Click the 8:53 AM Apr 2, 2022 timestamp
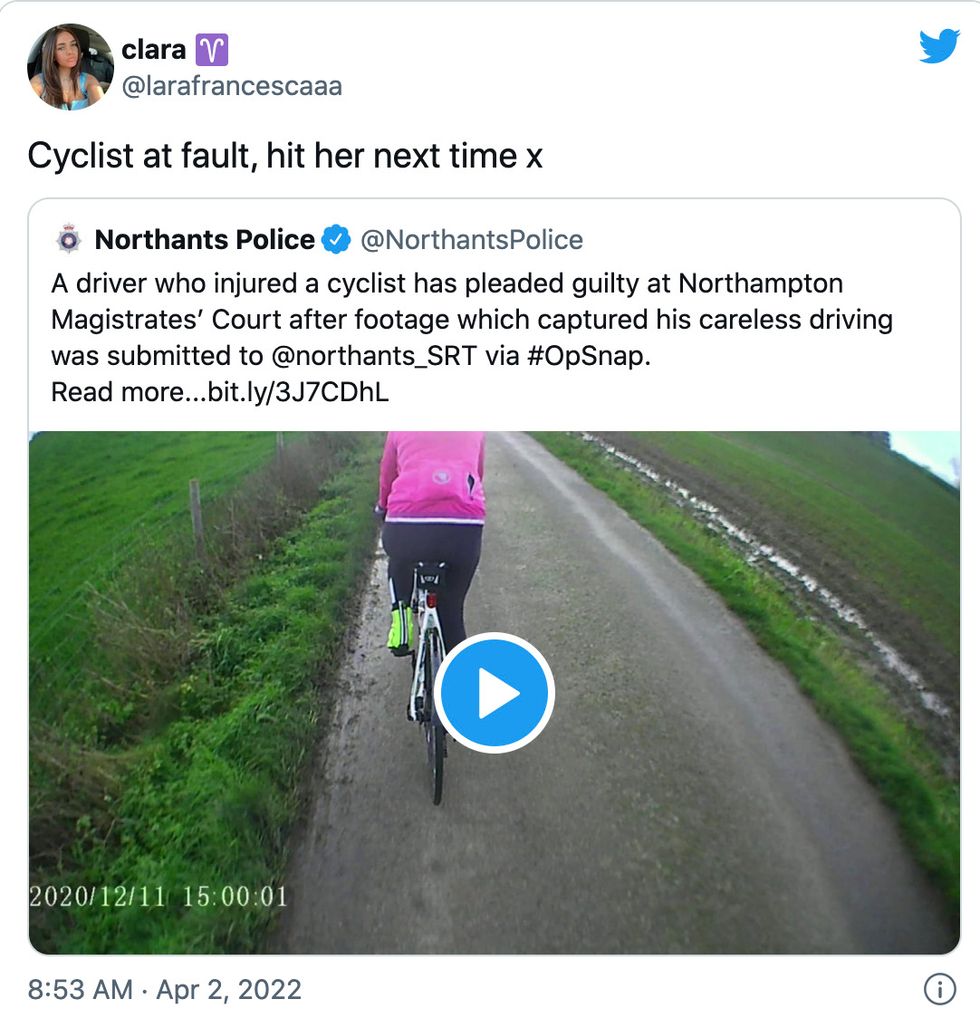980x1018 pixels. tap(165, 989)
